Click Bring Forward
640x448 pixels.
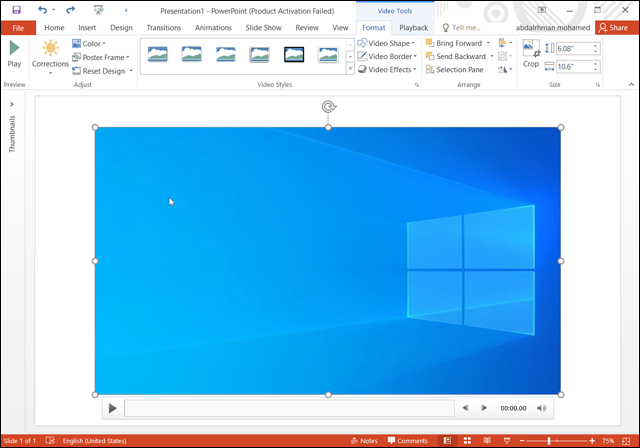coord(454,43)
